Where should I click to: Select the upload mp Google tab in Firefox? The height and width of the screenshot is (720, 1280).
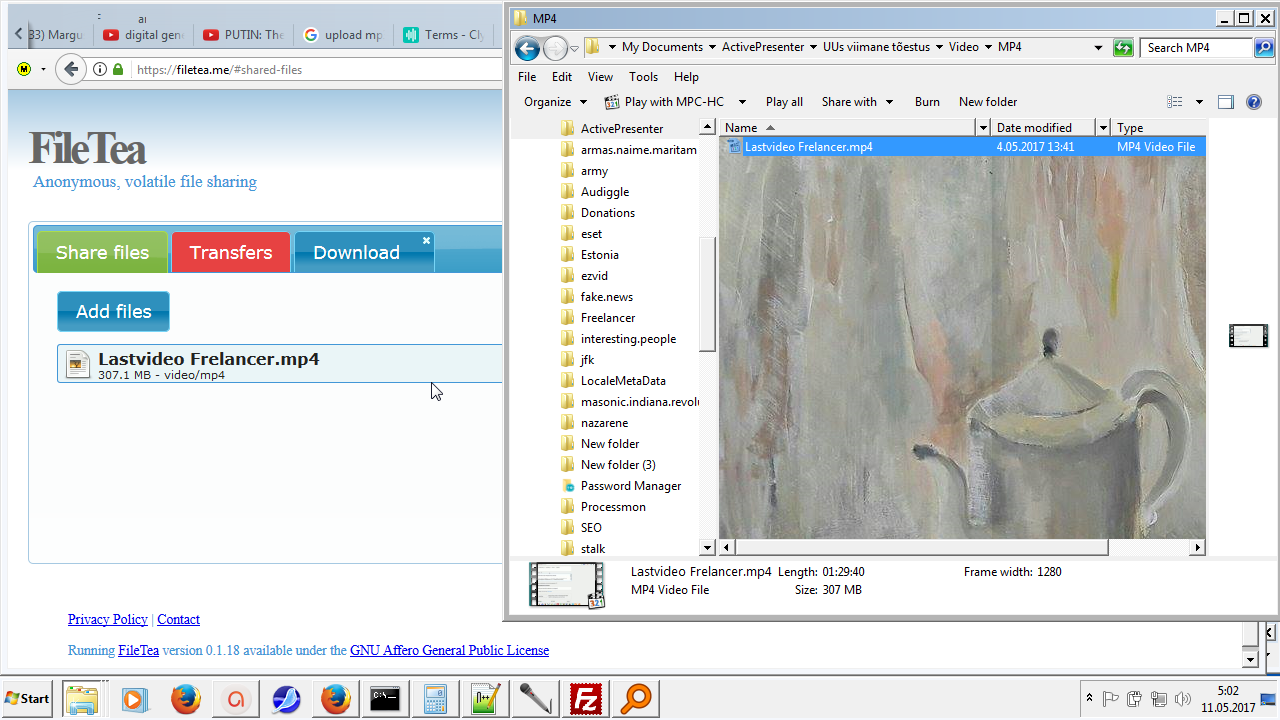tap(343, 34)
